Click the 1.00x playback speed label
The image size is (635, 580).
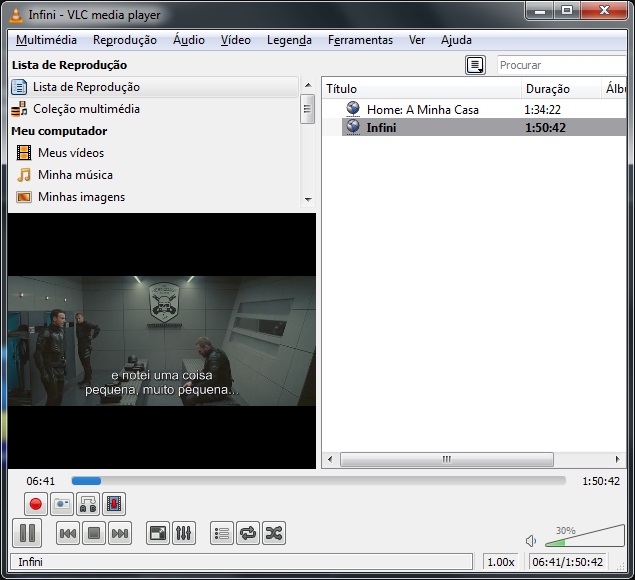[x=501, y=562]
